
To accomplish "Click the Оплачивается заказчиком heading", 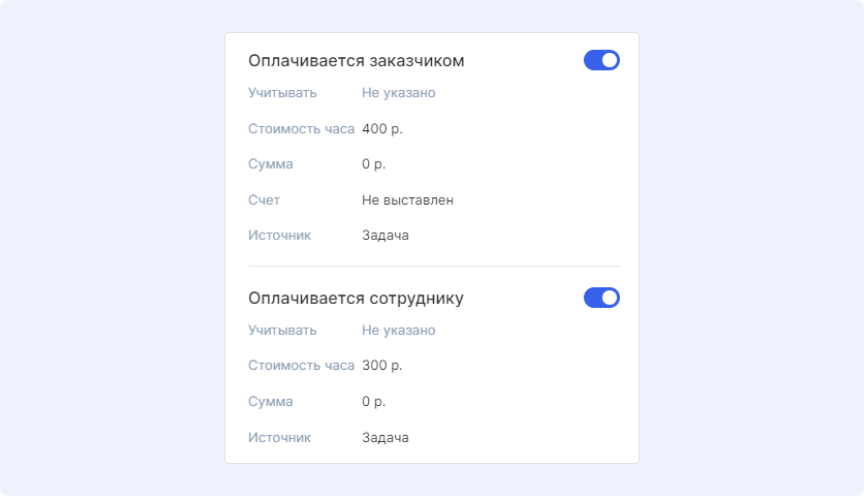I will coord(356,61).
